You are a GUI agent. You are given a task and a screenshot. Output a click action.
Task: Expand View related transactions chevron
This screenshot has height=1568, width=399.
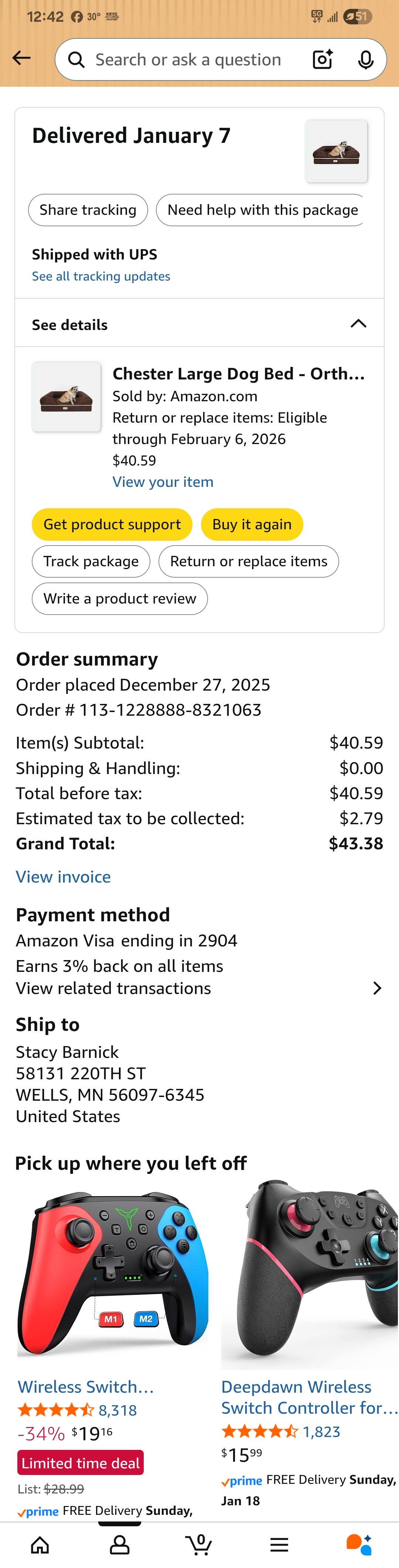pos(377,988)
